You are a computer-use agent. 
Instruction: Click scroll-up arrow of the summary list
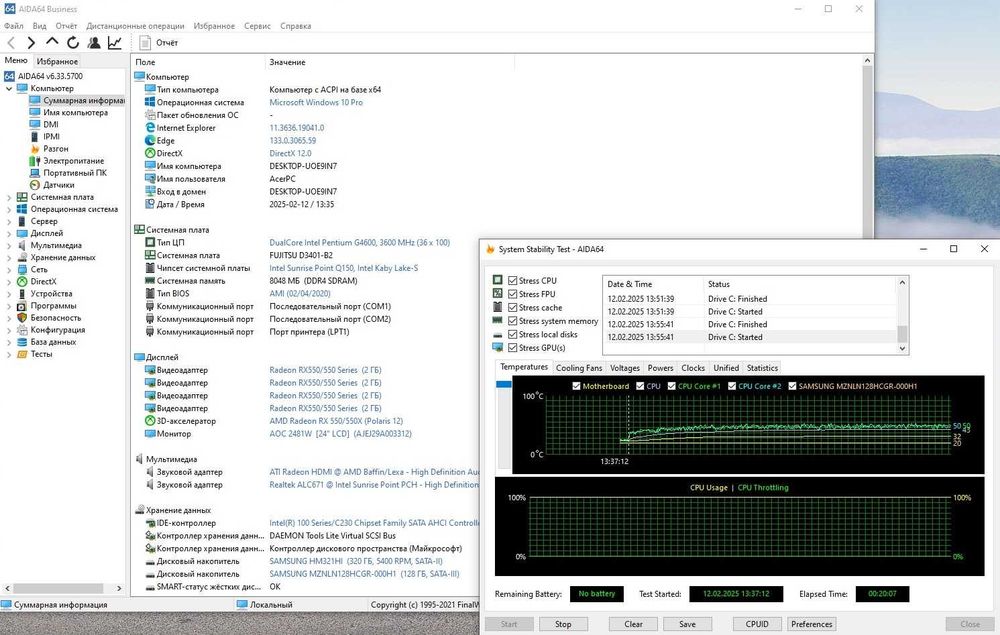pos(867,61)
